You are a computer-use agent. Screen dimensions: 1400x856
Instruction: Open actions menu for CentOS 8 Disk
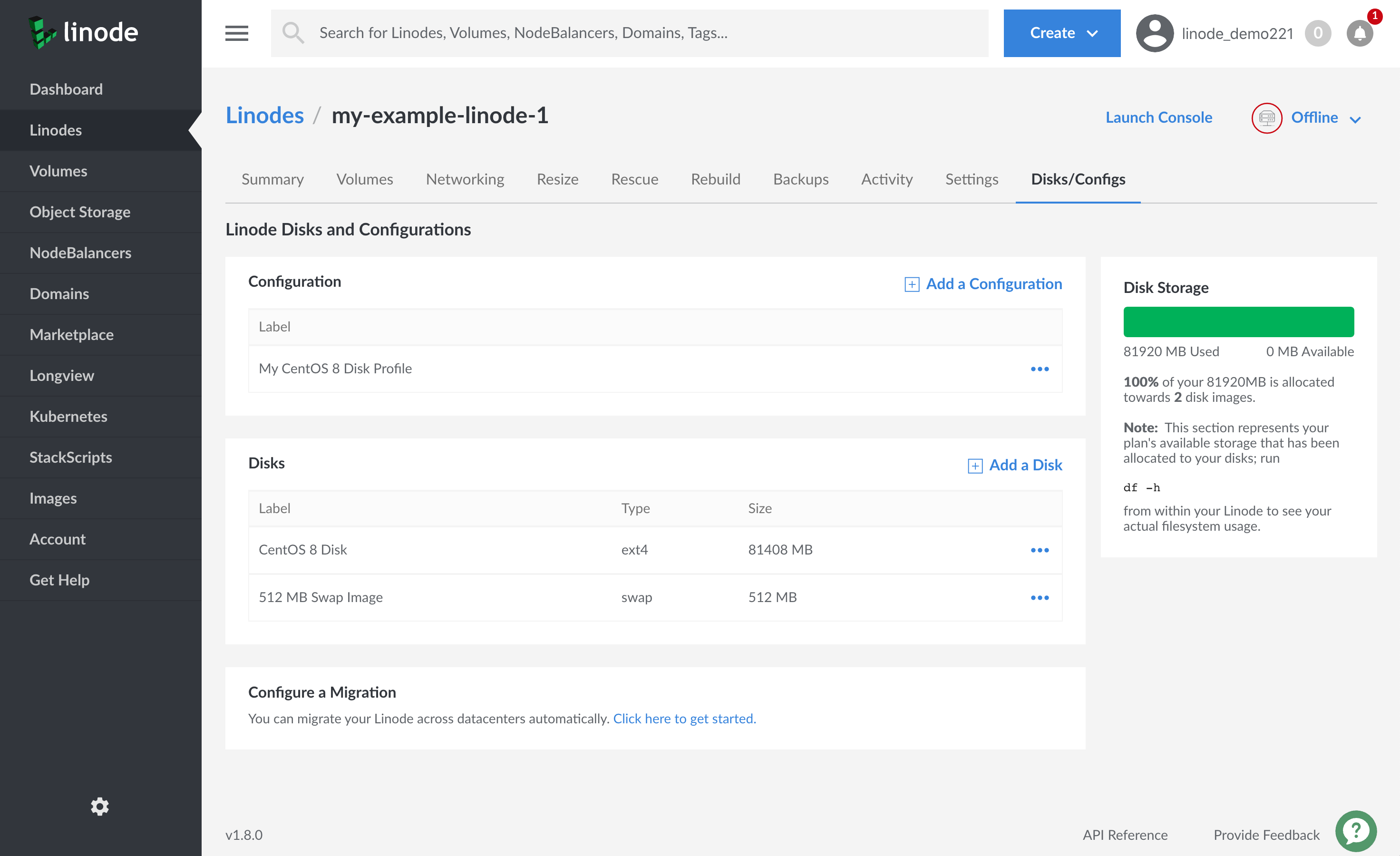(x=1039, y=550)
